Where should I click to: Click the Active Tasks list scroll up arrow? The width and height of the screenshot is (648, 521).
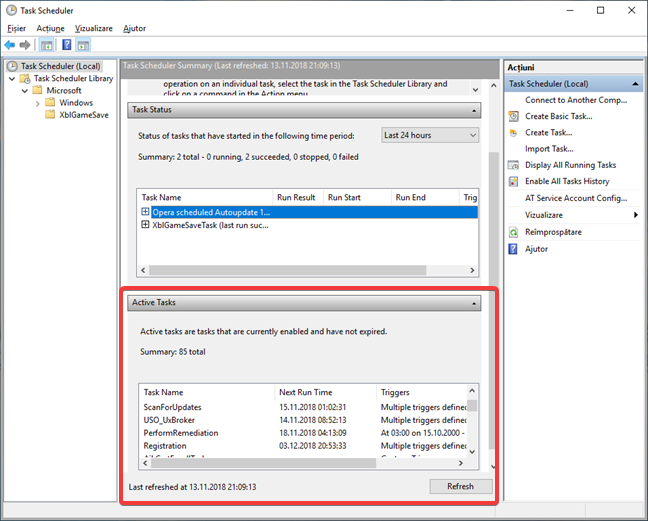(x=472, y=390)
